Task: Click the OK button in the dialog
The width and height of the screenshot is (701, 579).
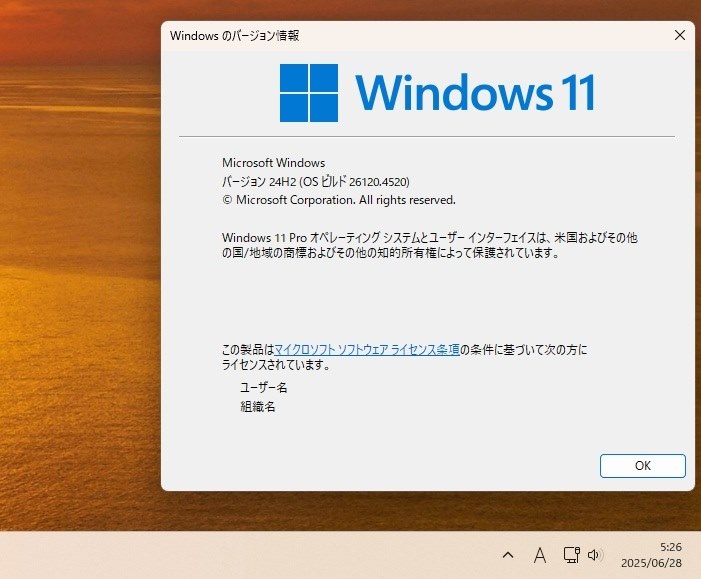Action: (x=642, y=466)
